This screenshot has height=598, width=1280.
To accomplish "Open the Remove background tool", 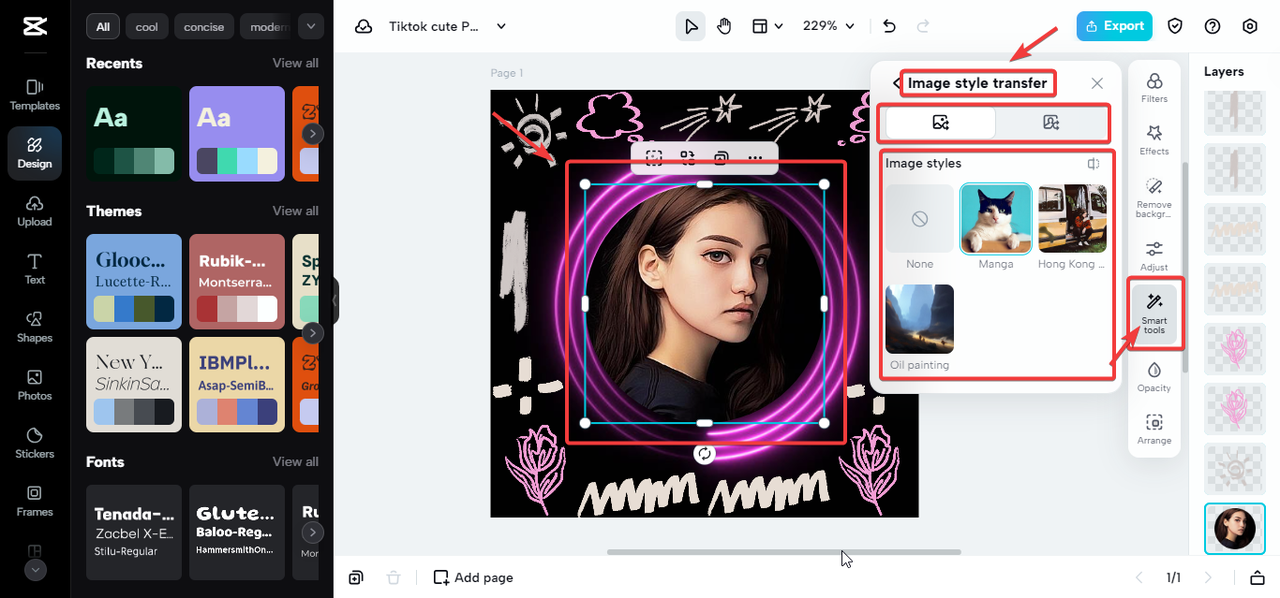I will coord(1154,198).
